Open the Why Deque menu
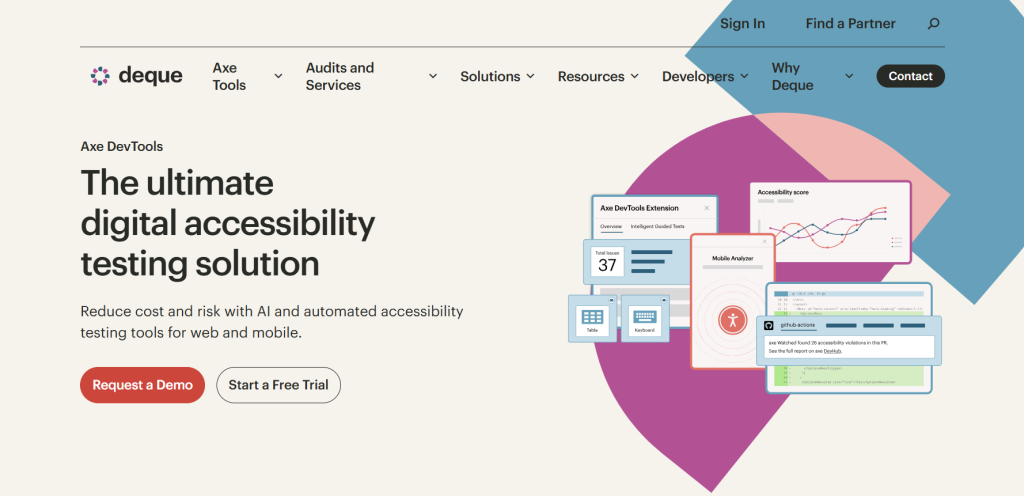1024x496 pixels. (792, 76)
